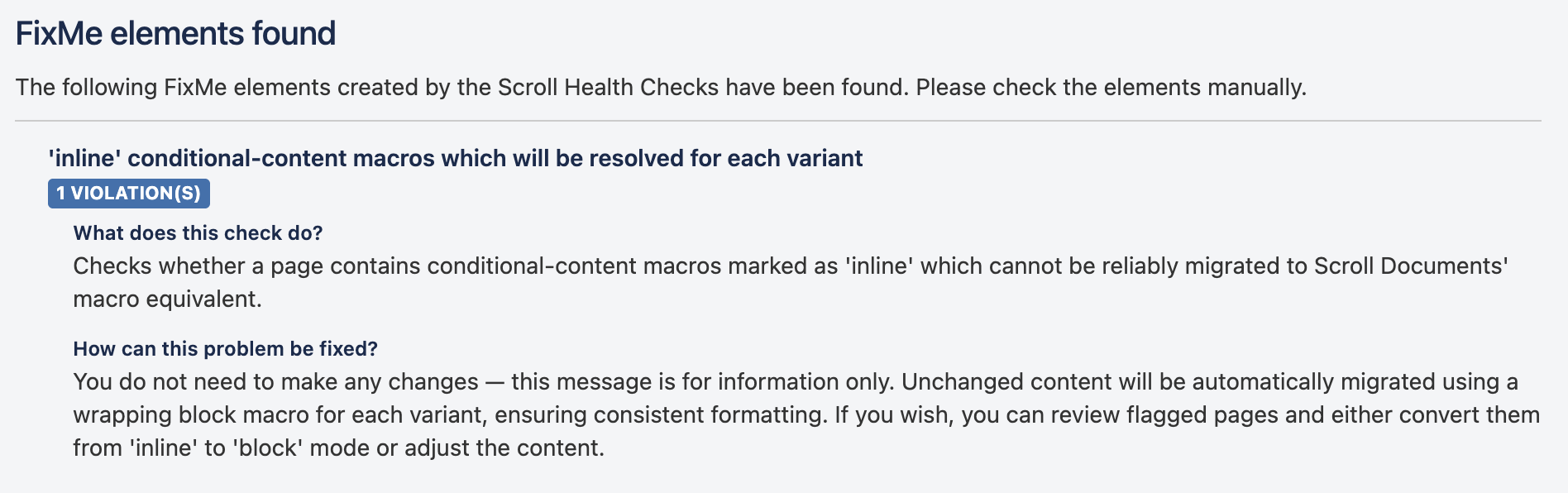
Task: Click the words 'Scroll Documents'' in the check description
Action: click(1411, 266)
